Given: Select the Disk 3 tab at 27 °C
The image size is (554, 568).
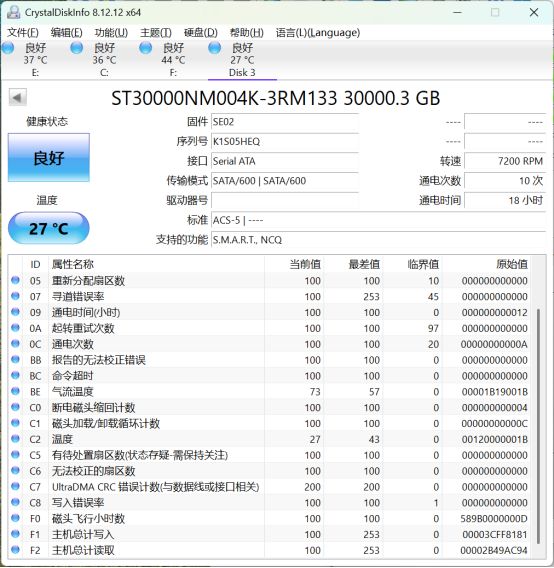Looking at the screenshot, I should point(242,60).
